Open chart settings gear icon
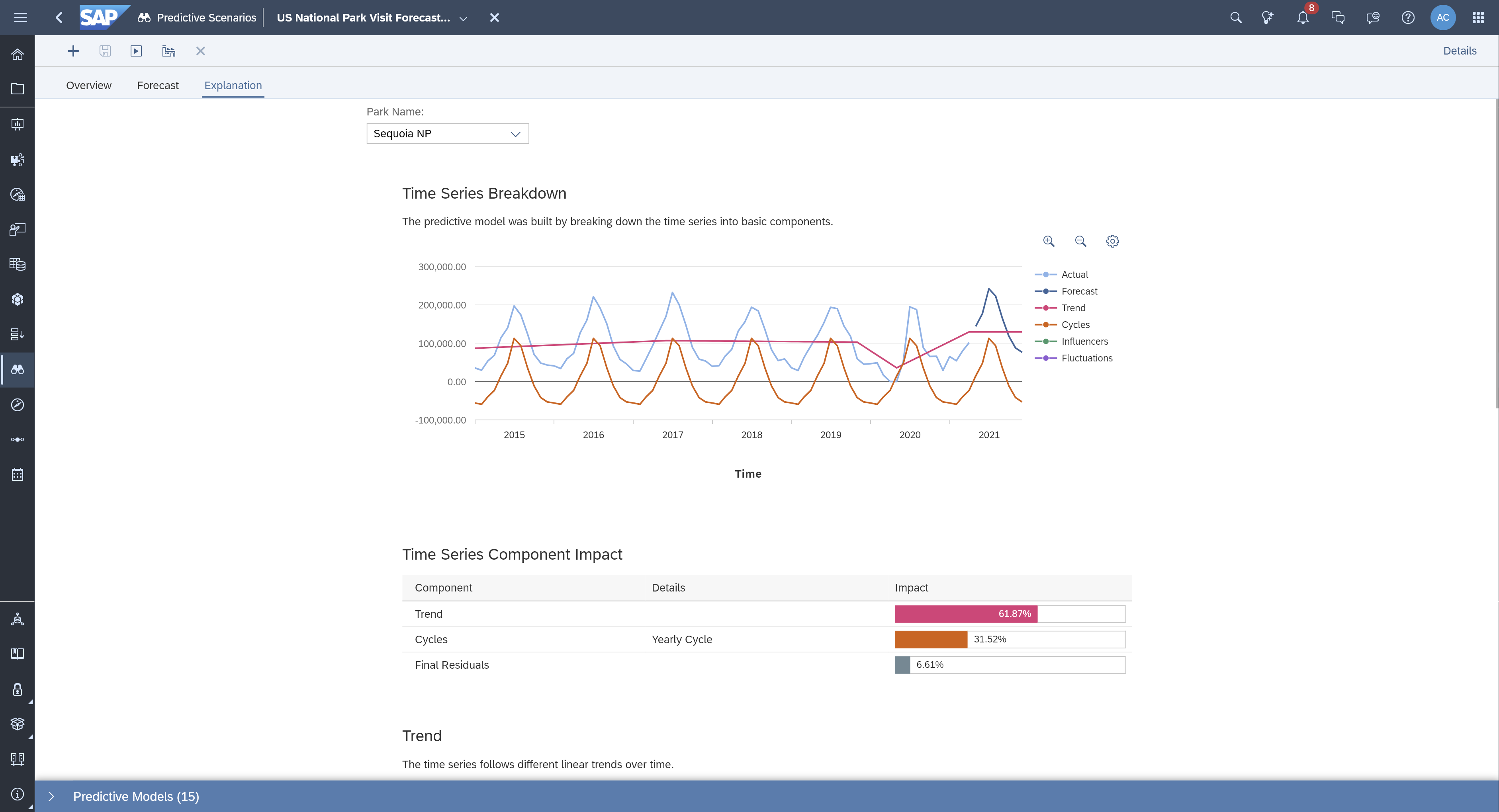The width and height of the screenshot is (1499, 812). coord(1112,241)
